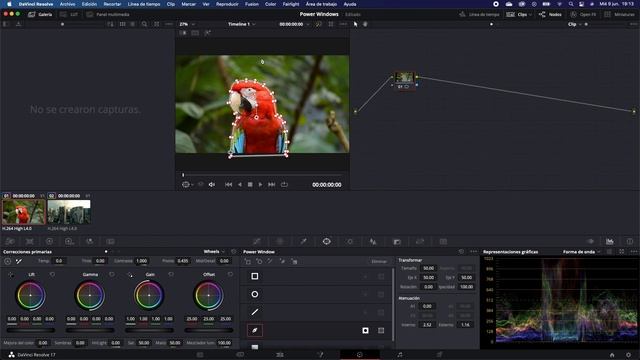
Task: Open the Blur palette icon
Action: click(x=373, y=242)
